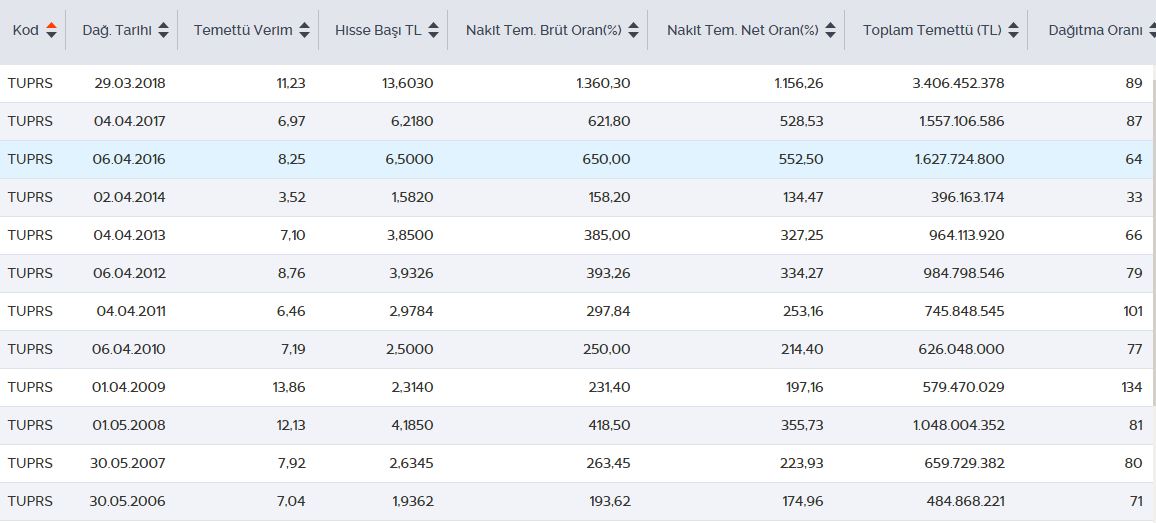Select date cell 30.05.2007
Viewport: 1156px width, 523px height.
128,463
